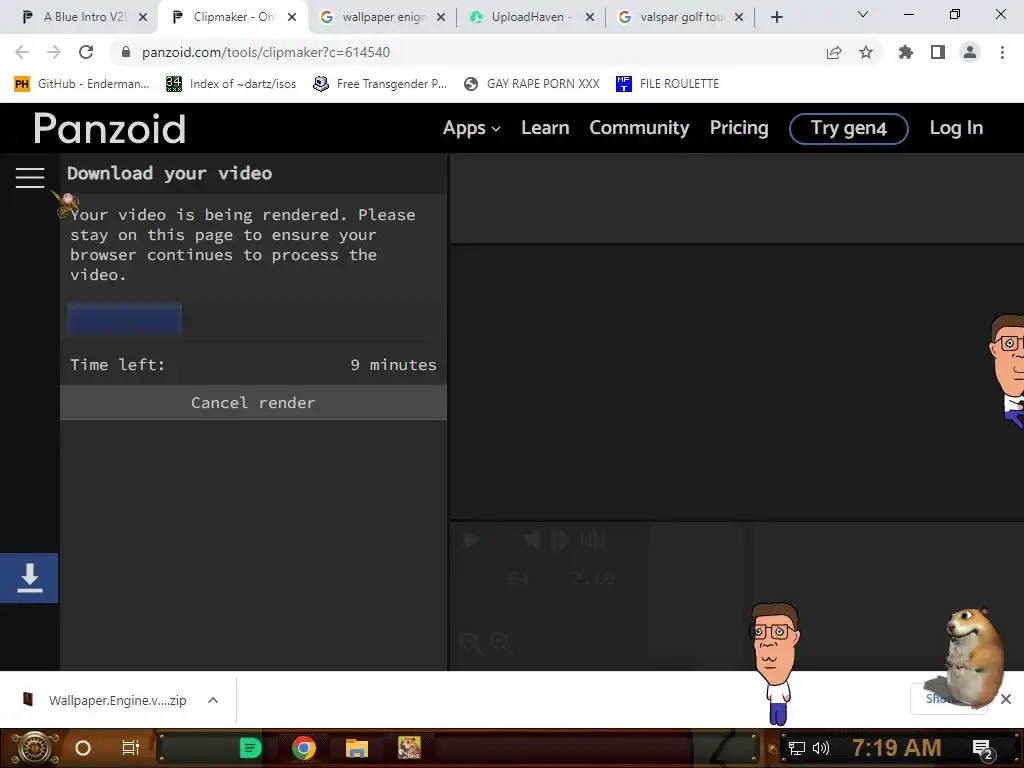
Task: Open the Windows Start button
Action: (x=34, y=748)
